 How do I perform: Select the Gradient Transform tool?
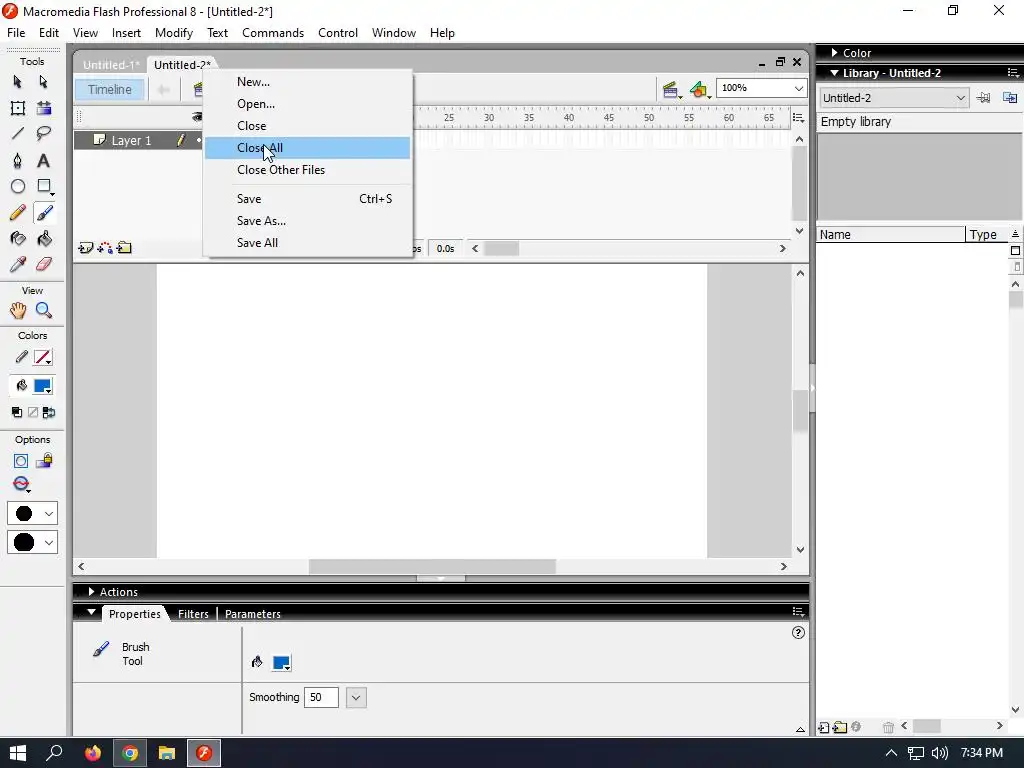pyautogui.click(x=44, y=108)
